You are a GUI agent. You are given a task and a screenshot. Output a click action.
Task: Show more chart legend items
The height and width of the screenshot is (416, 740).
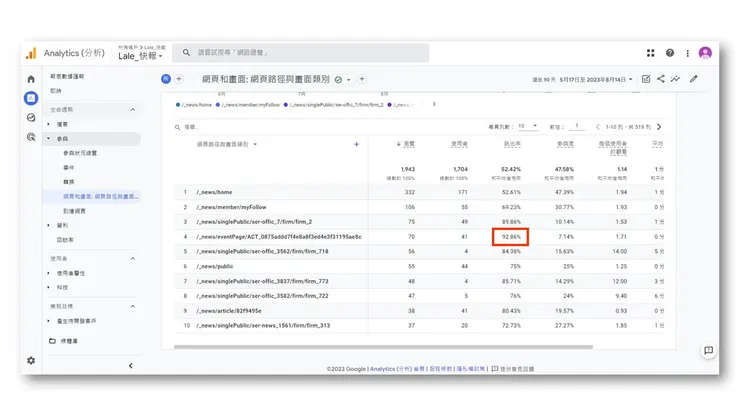434,104
